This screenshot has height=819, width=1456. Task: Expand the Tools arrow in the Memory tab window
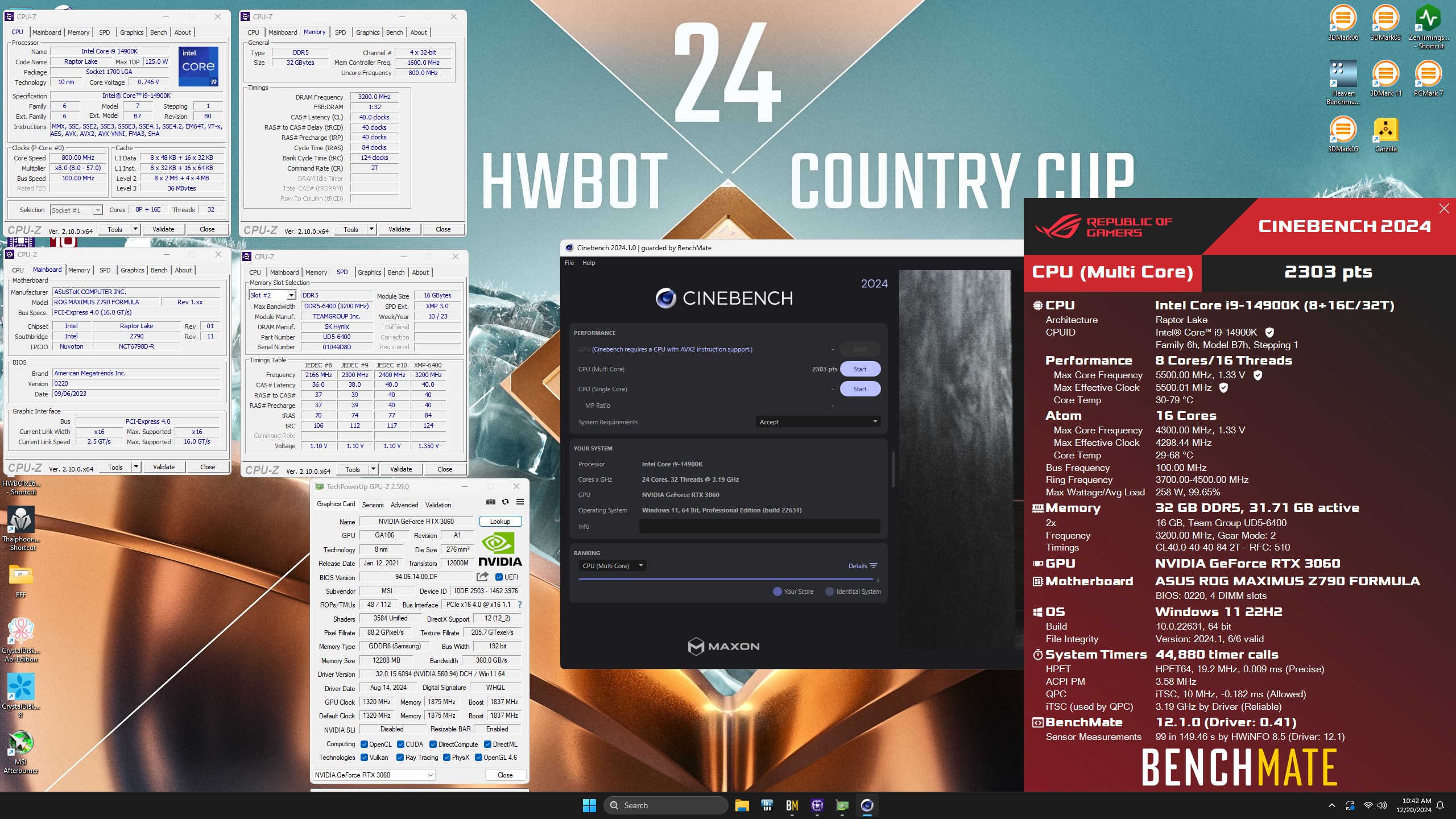point(371,229)
